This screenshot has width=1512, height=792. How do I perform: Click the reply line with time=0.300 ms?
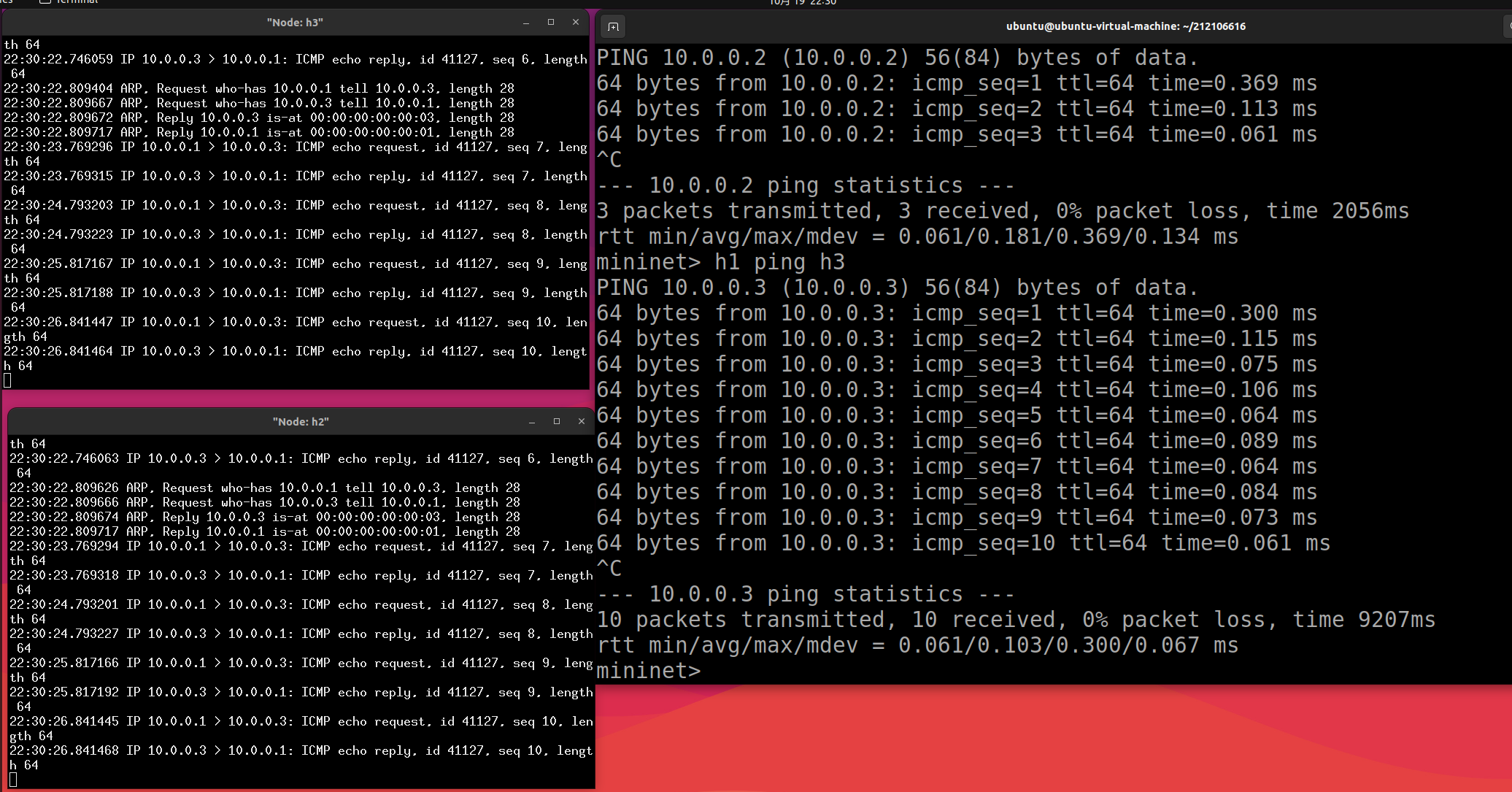[957, 313]
